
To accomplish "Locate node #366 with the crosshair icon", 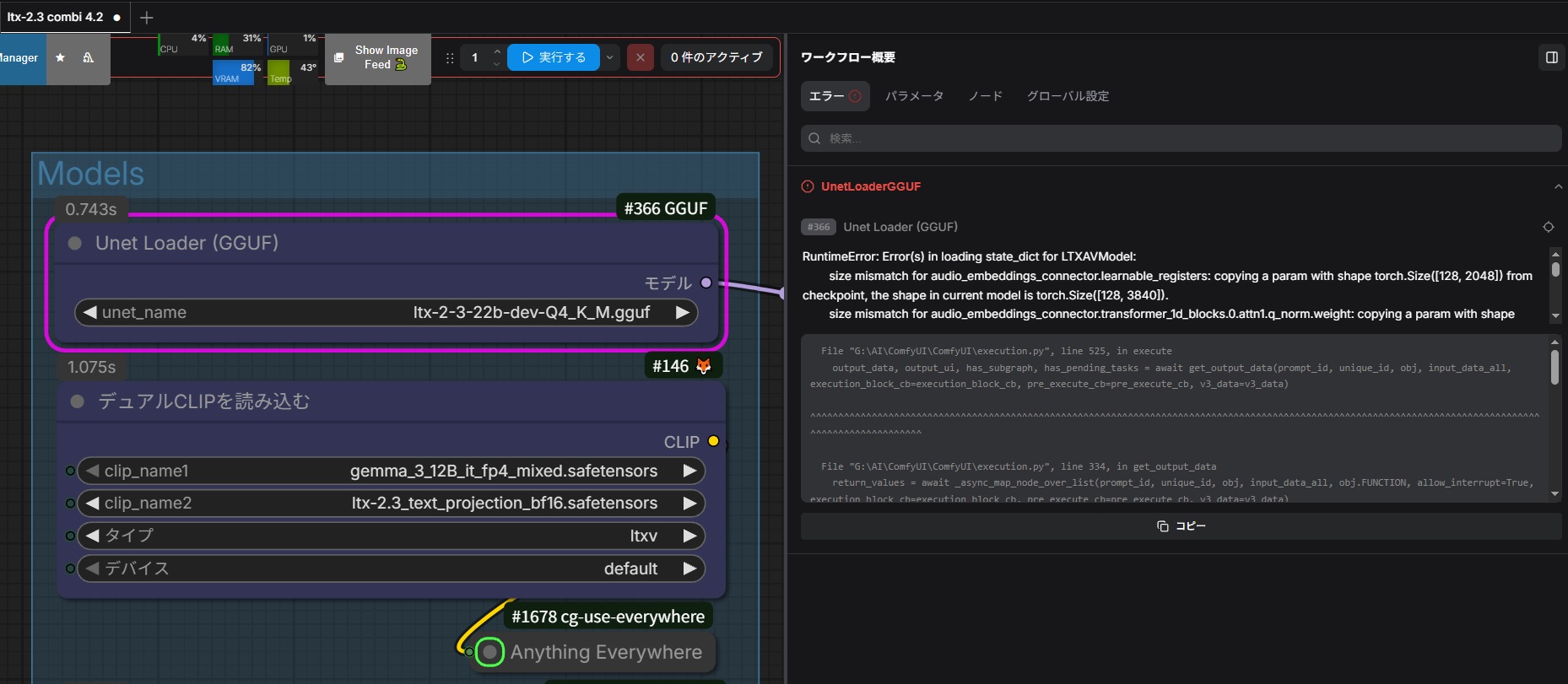I will pos(1548,227).
